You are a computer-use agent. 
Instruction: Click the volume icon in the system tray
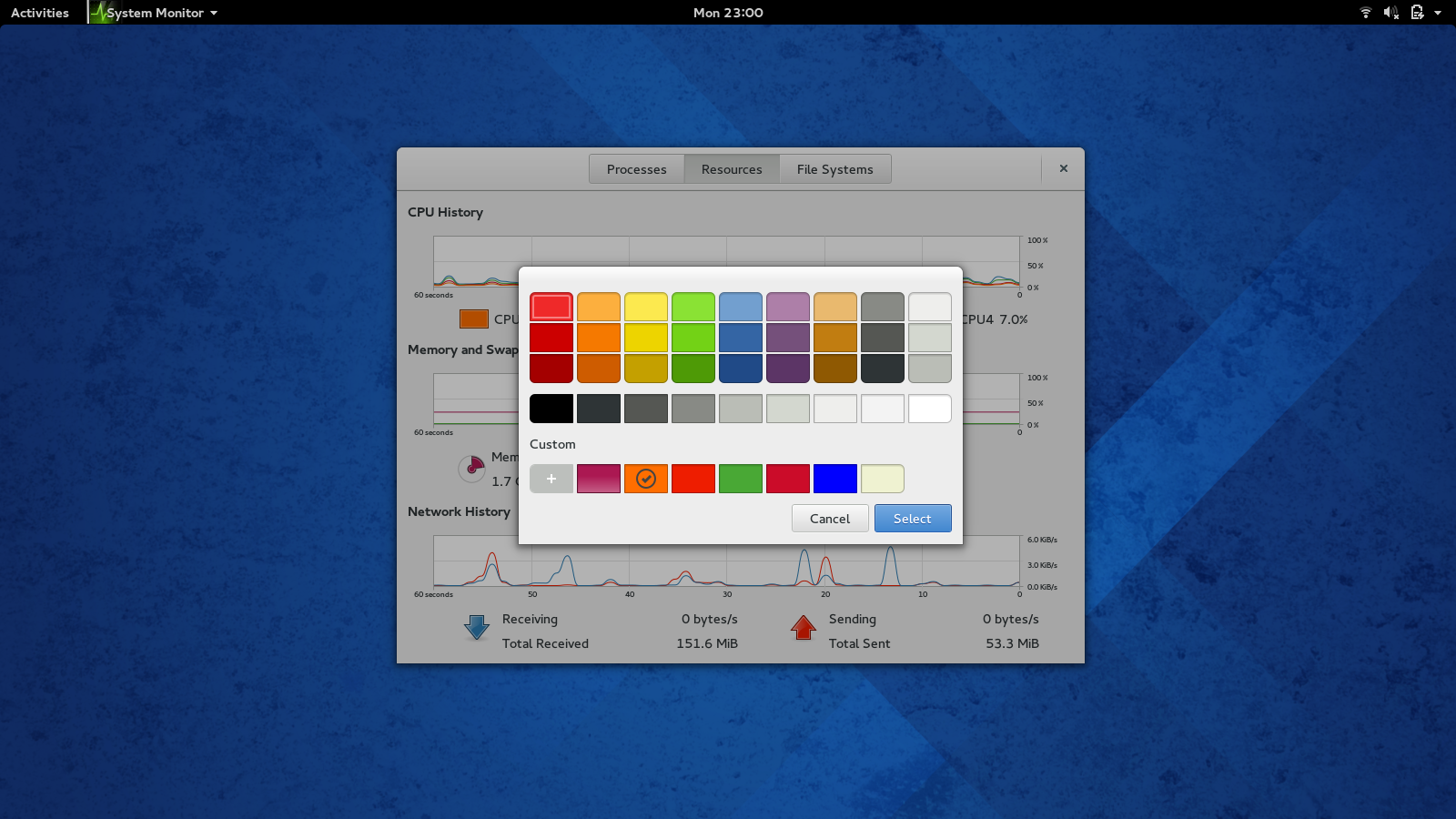(1390, 12)
